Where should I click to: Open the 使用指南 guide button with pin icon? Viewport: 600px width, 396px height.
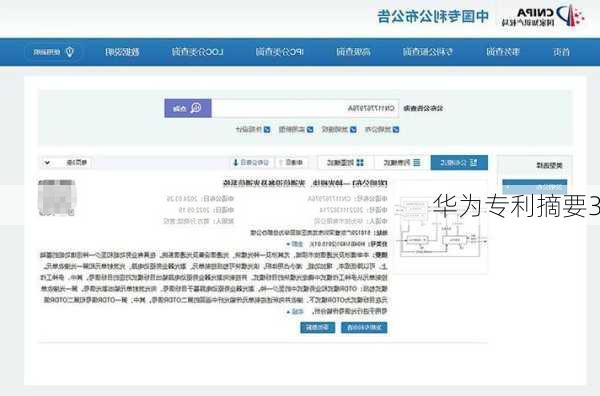pos(53,52)
